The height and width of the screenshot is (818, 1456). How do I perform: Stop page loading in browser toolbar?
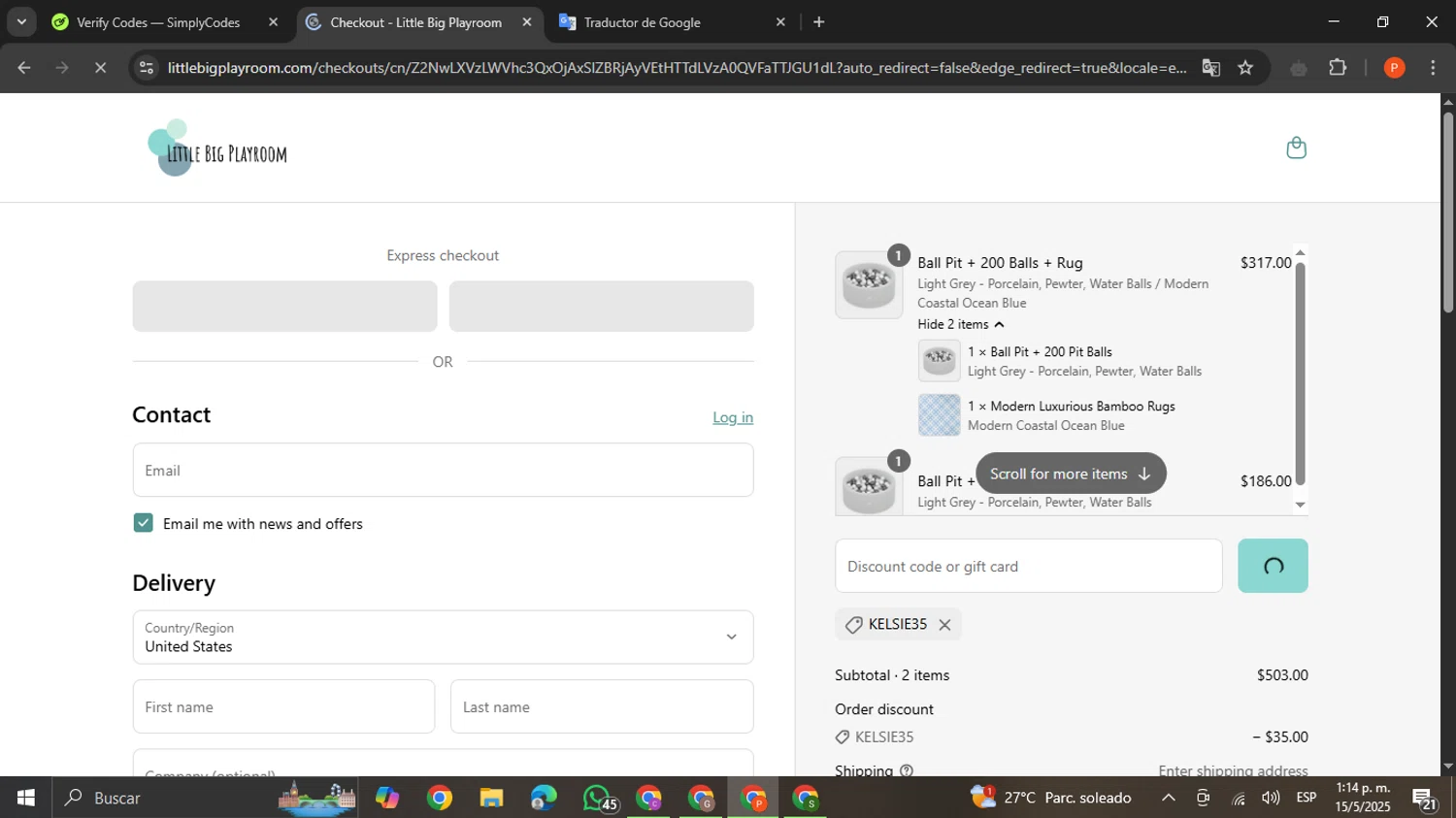(100, 68)
